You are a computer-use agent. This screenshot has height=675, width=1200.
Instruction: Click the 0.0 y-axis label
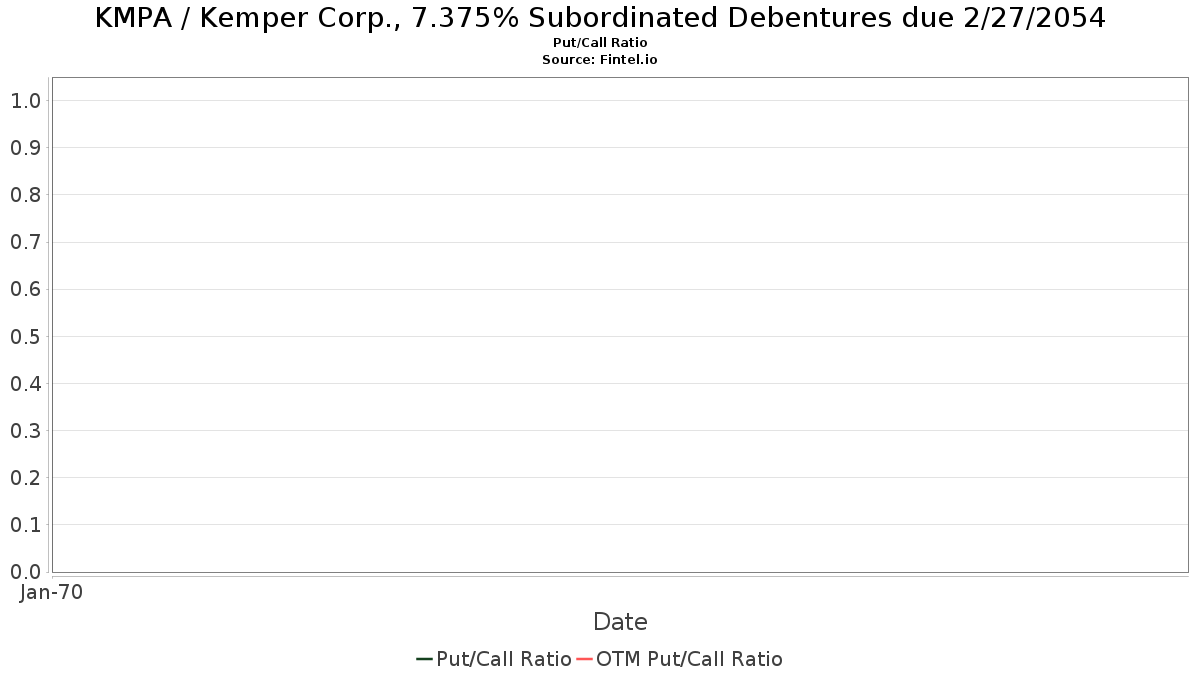[x=25, y=572]
